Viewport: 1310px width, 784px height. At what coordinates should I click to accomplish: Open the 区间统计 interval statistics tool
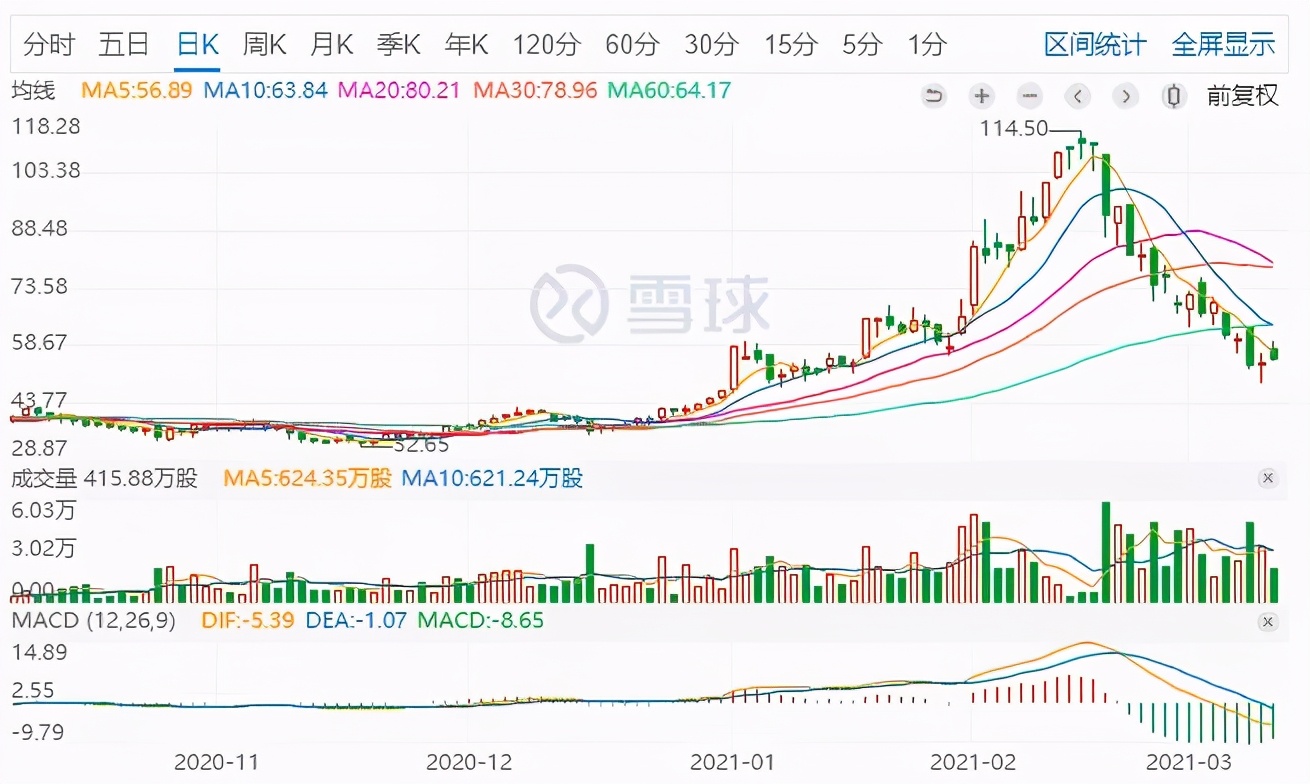(1095, 45)
